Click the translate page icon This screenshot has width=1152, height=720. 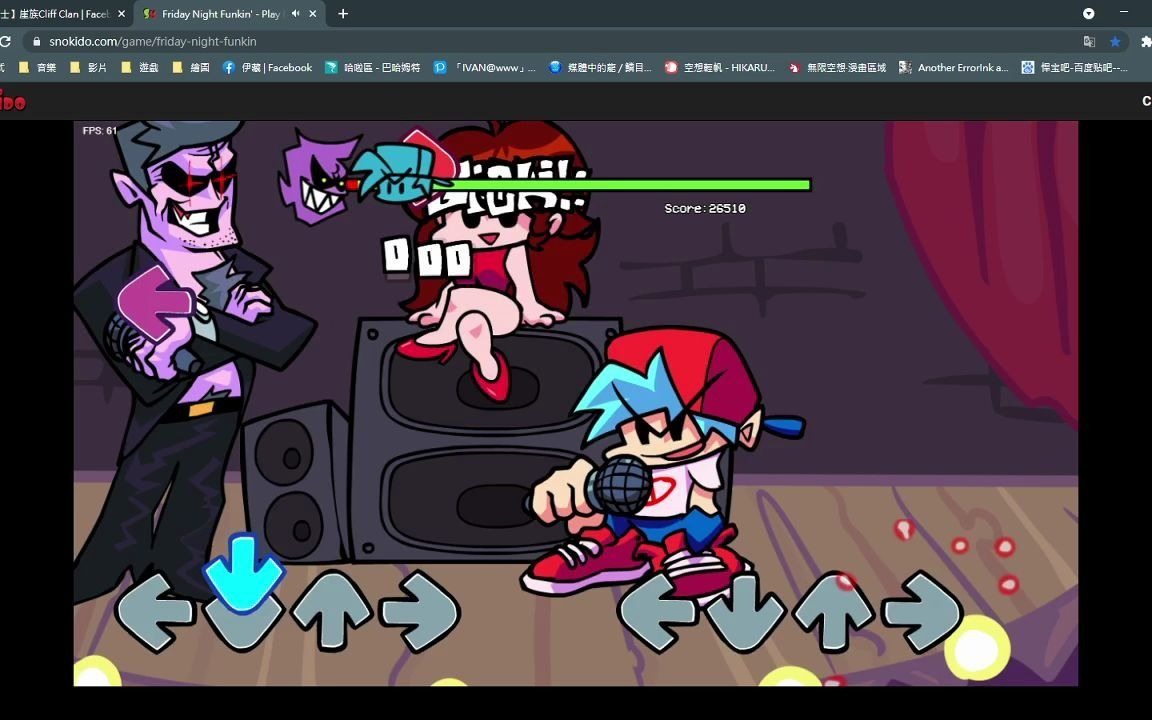coord(1090,41)
